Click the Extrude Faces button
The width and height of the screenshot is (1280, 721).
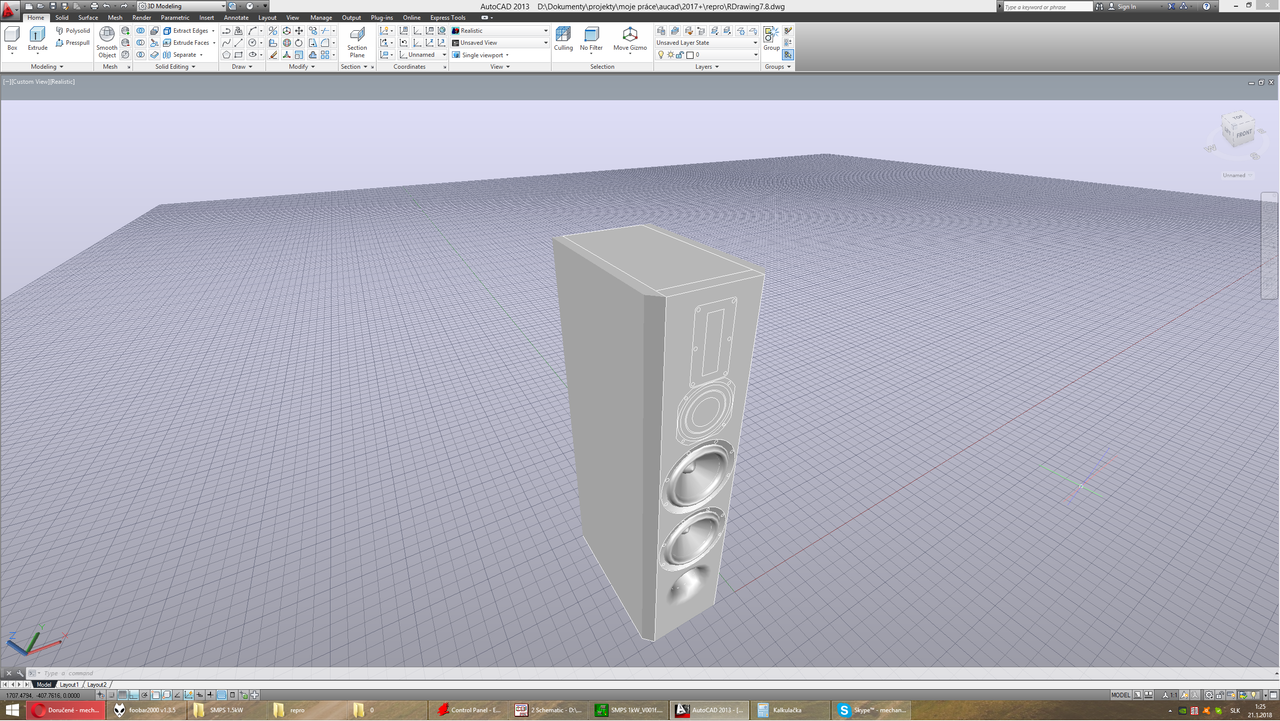(x=188, y=43)
